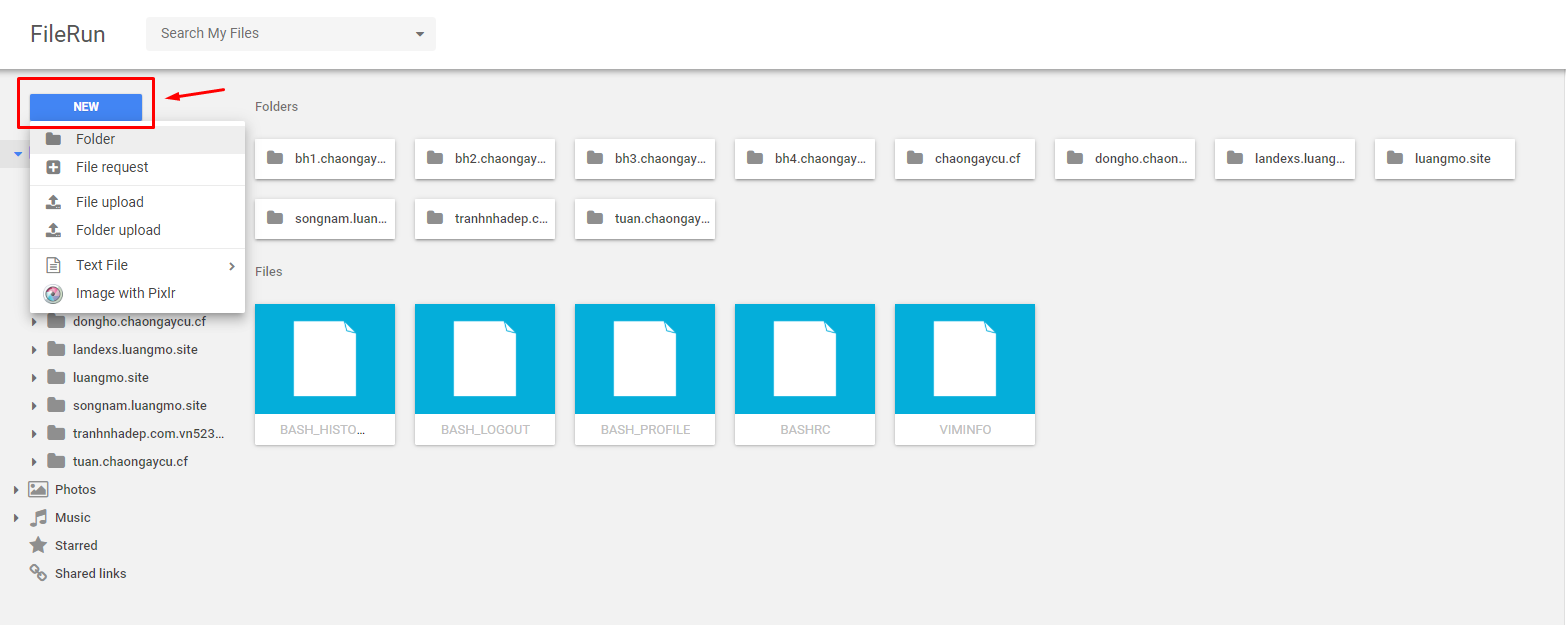Click tranhnhadep.com.vn523 label in folder tree
Screen dimensions: 1566x625
tap(149, 434)
